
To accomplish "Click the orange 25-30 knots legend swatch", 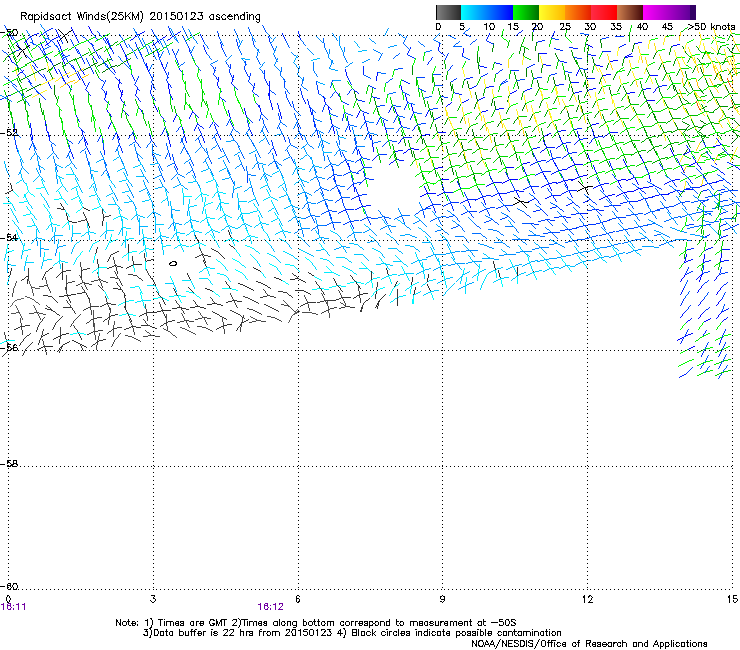I will pyautogui.click(x=578, y=12).
